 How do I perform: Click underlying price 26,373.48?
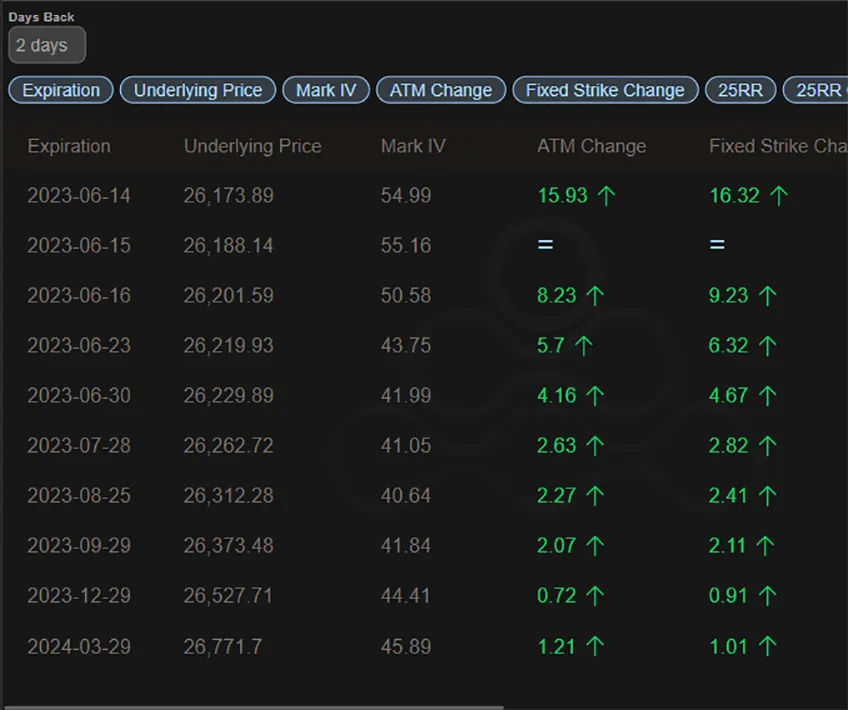click(228, 545)
